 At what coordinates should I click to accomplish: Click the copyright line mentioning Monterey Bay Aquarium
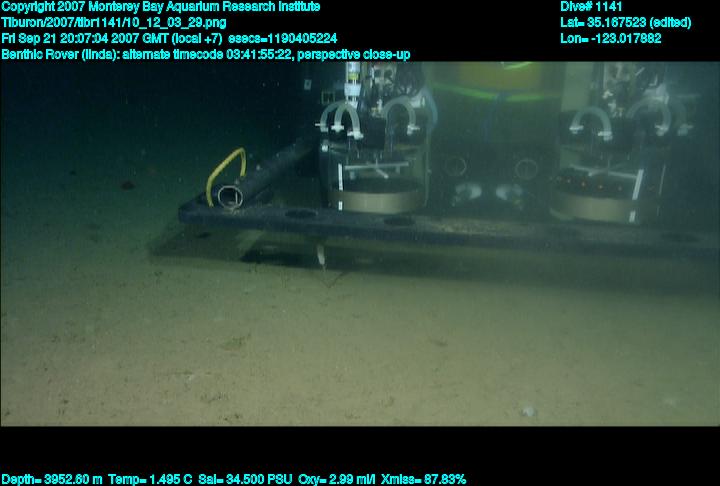coord(161,7)
